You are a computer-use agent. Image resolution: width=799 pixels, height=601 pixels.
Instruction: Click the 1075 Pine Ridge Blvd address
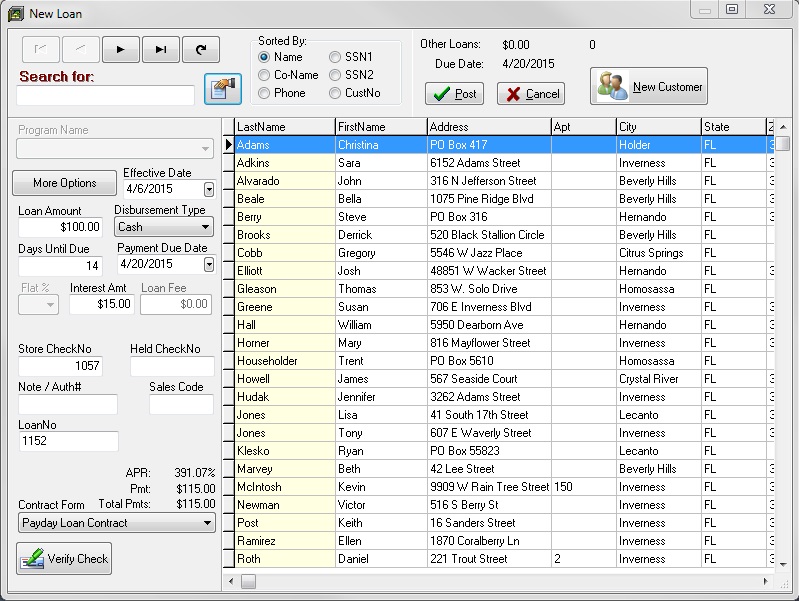pyautogui.click(x=489, y=199)
